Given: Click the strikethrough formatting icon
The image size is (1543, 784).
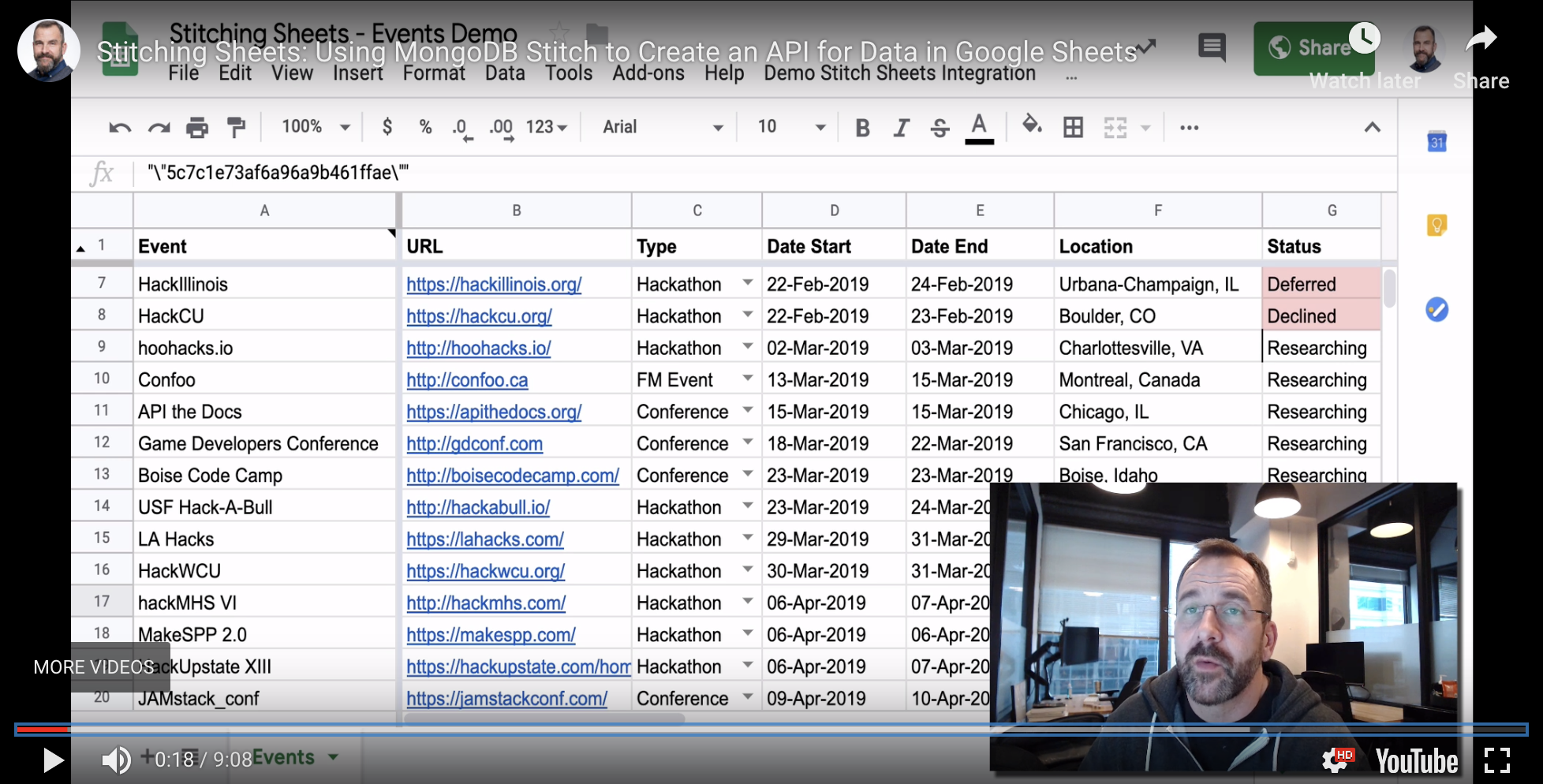Looking at the screenshot, I should tap(940, 128).
